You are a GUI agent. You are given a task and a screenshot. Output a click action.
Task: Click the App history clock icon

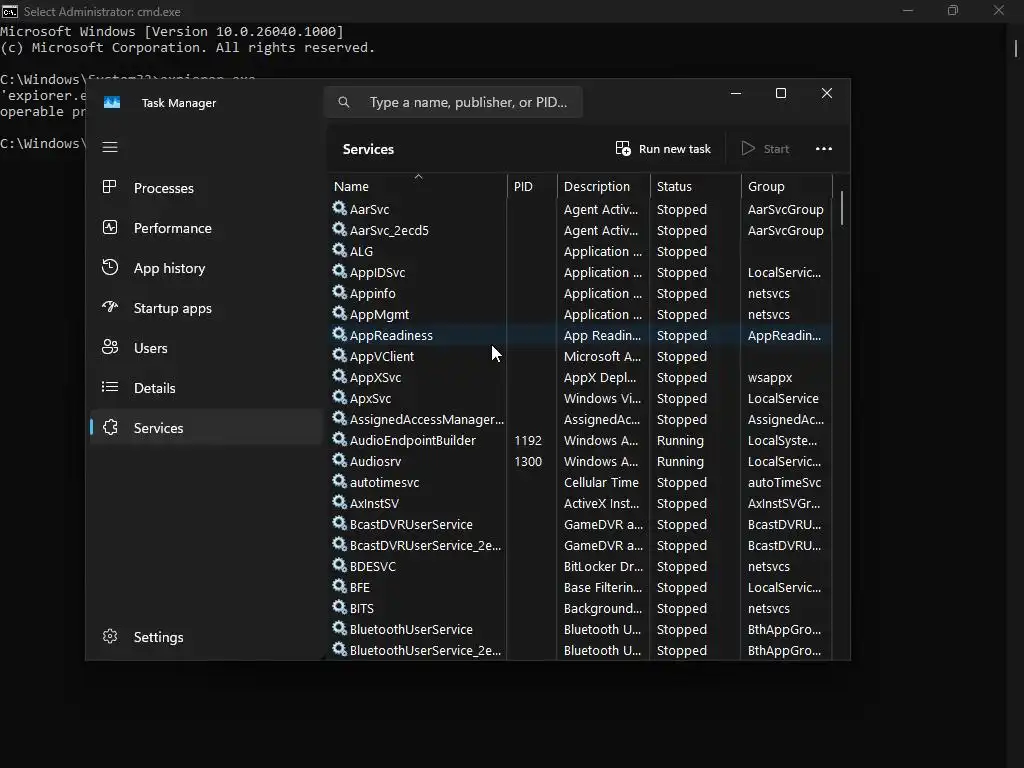[x=110, y=268]
